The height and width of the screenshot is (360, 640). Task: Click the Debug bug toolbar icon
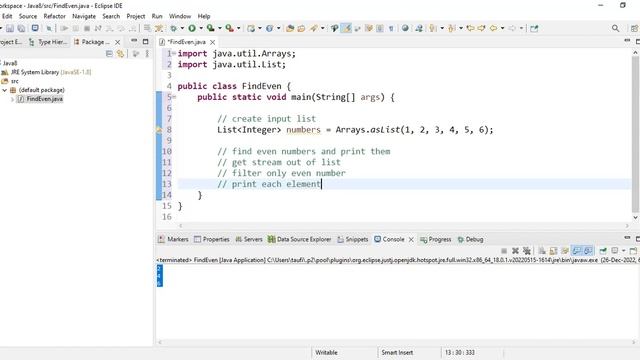[173, 28]
